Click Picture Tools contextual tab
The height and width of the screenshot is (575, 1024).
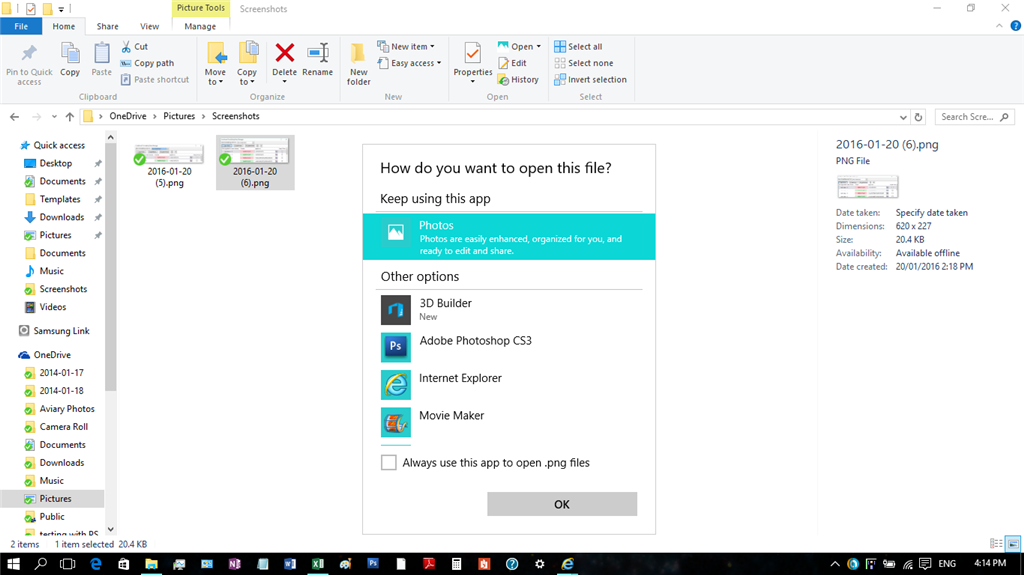200,8
